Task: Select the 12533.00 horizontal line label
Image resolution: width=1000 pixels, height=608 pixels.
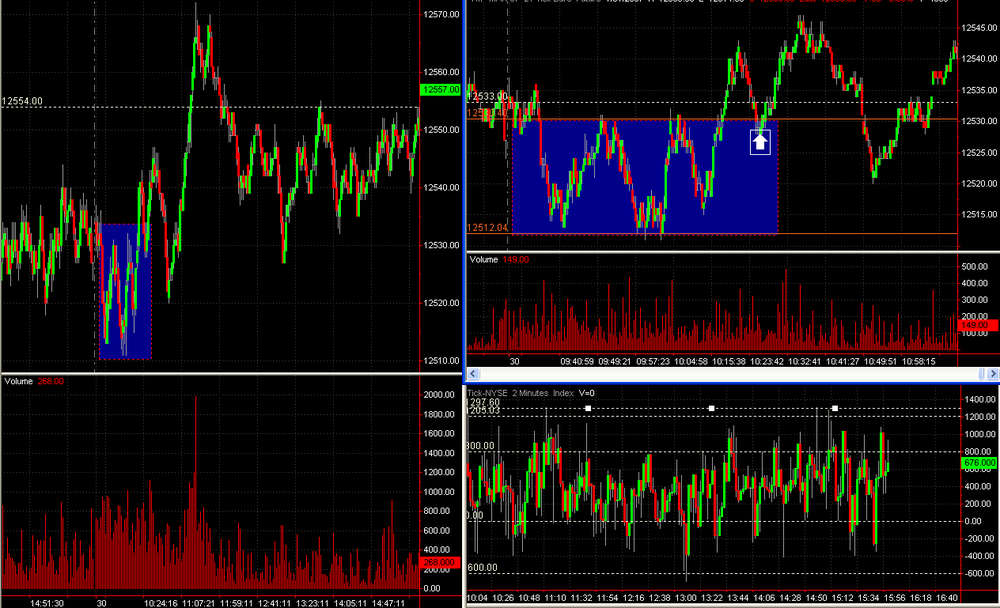Action: coord(488,96)
